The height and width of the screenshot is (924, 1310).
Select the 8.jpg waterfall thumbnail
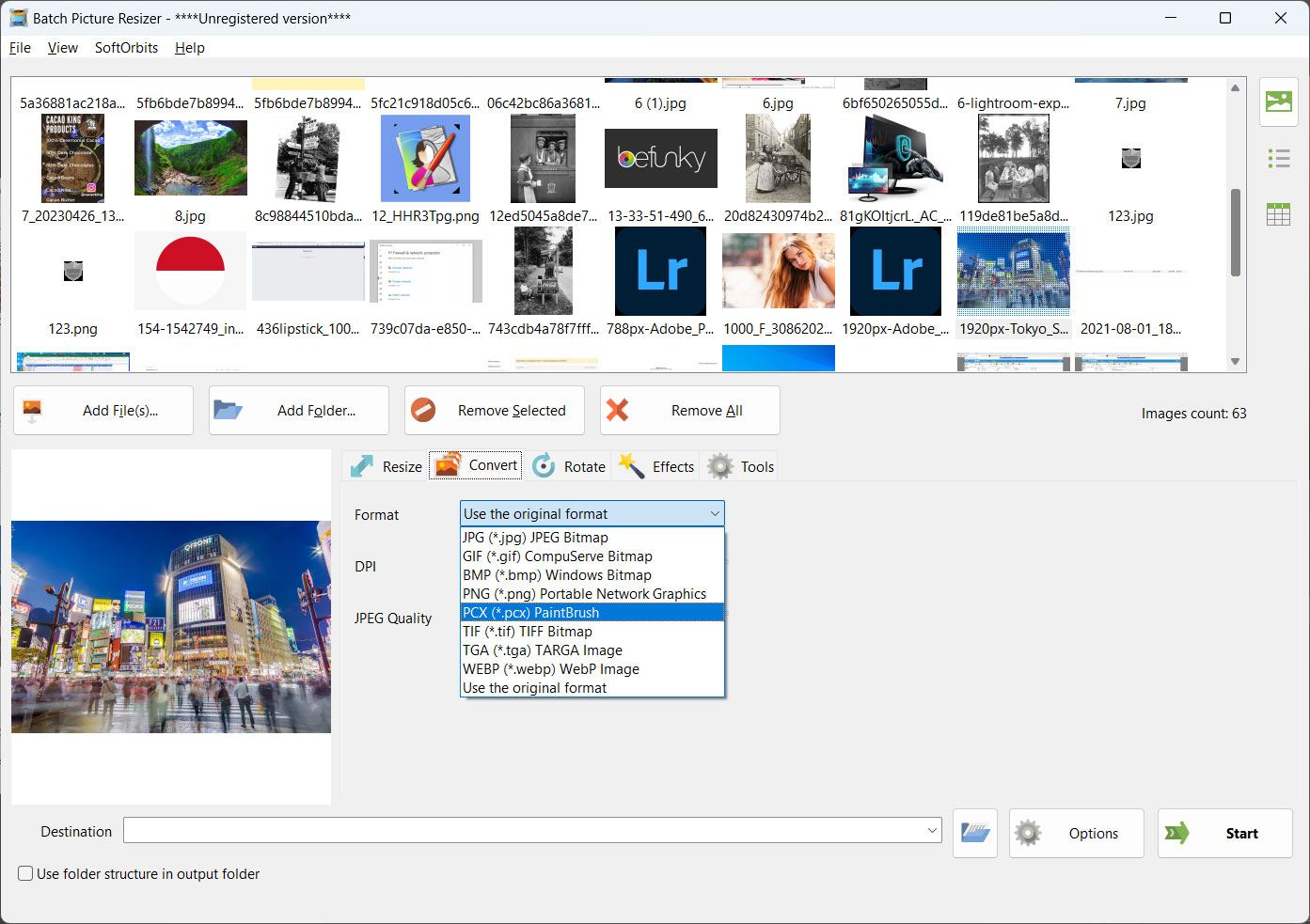point(190,158)
